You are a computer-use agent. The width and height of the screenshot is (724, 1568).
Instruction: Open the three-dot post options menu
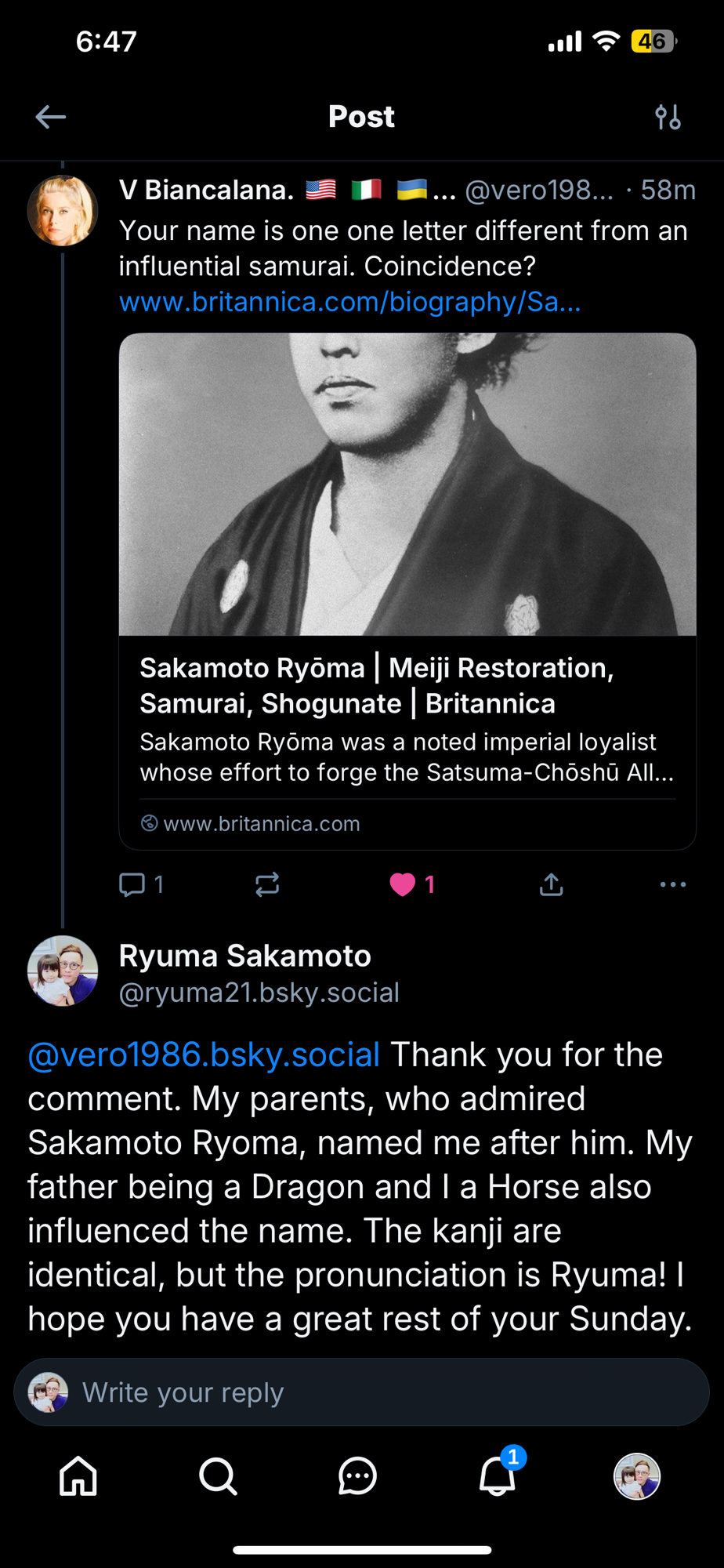672,884
